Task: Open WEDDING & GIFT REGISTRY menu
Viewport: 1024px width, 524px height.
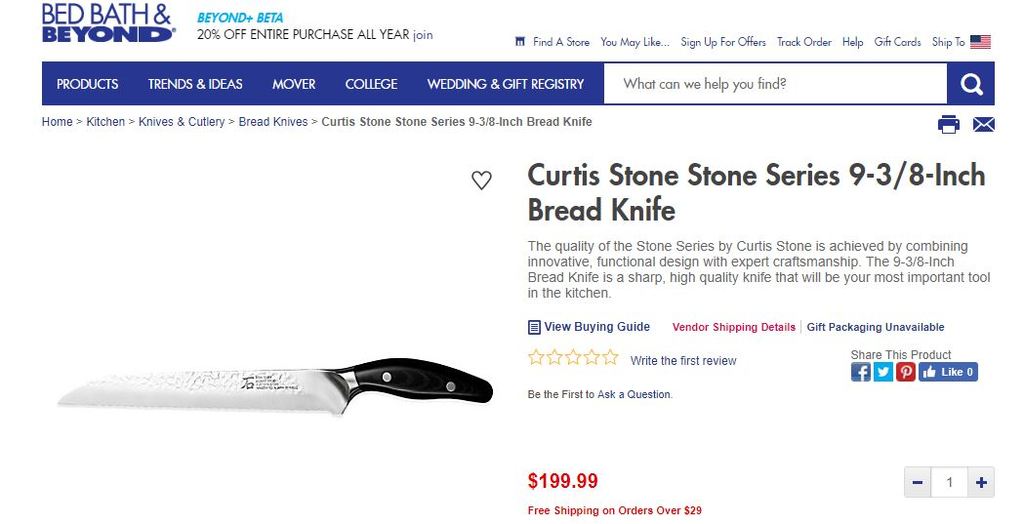Action: pyautogui.click(x=505, y=84)
